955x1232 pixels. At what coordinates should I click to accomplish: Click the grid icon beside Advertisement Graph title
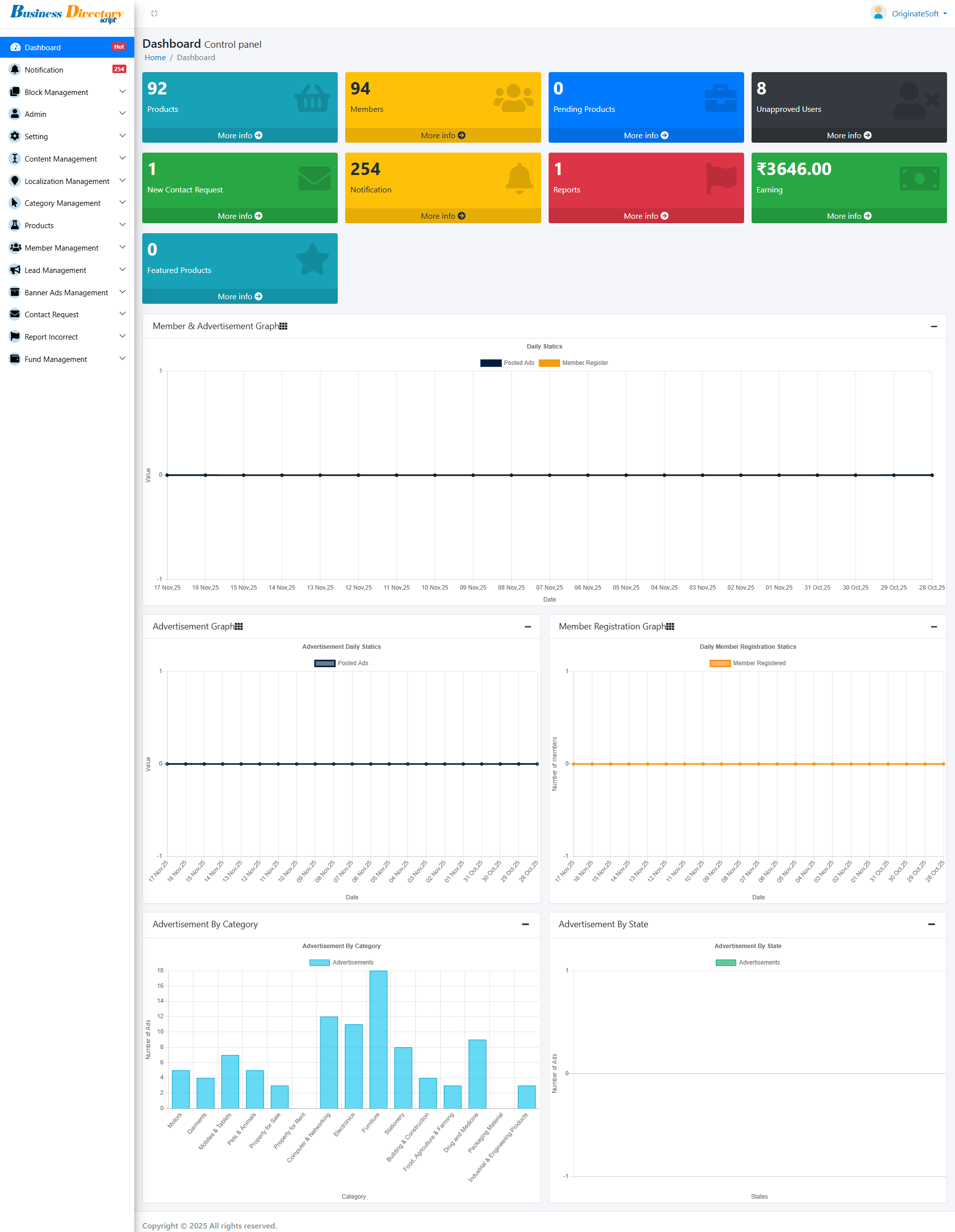pos(239,627)
